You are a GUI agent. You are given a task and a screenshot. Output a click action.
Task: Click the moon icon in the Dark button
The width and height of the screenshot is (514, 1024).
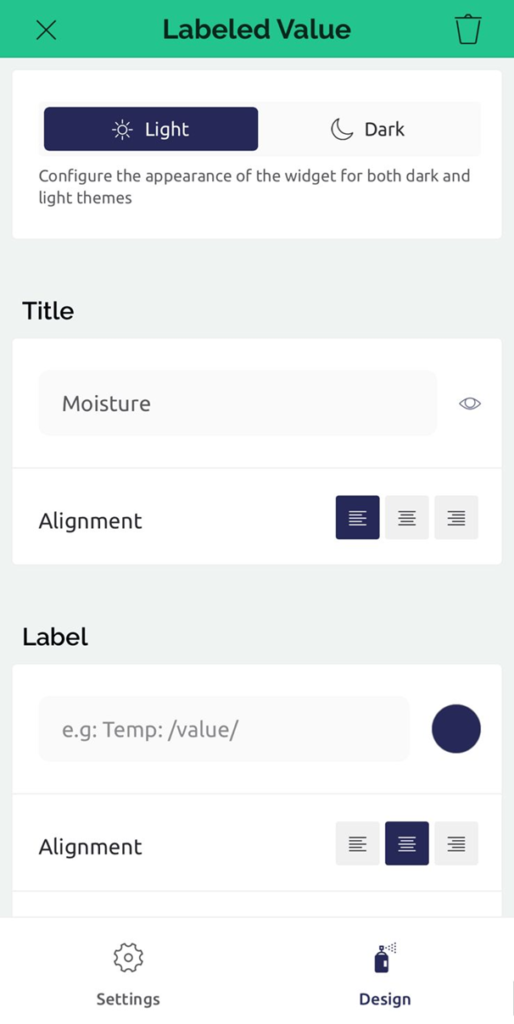341,129
